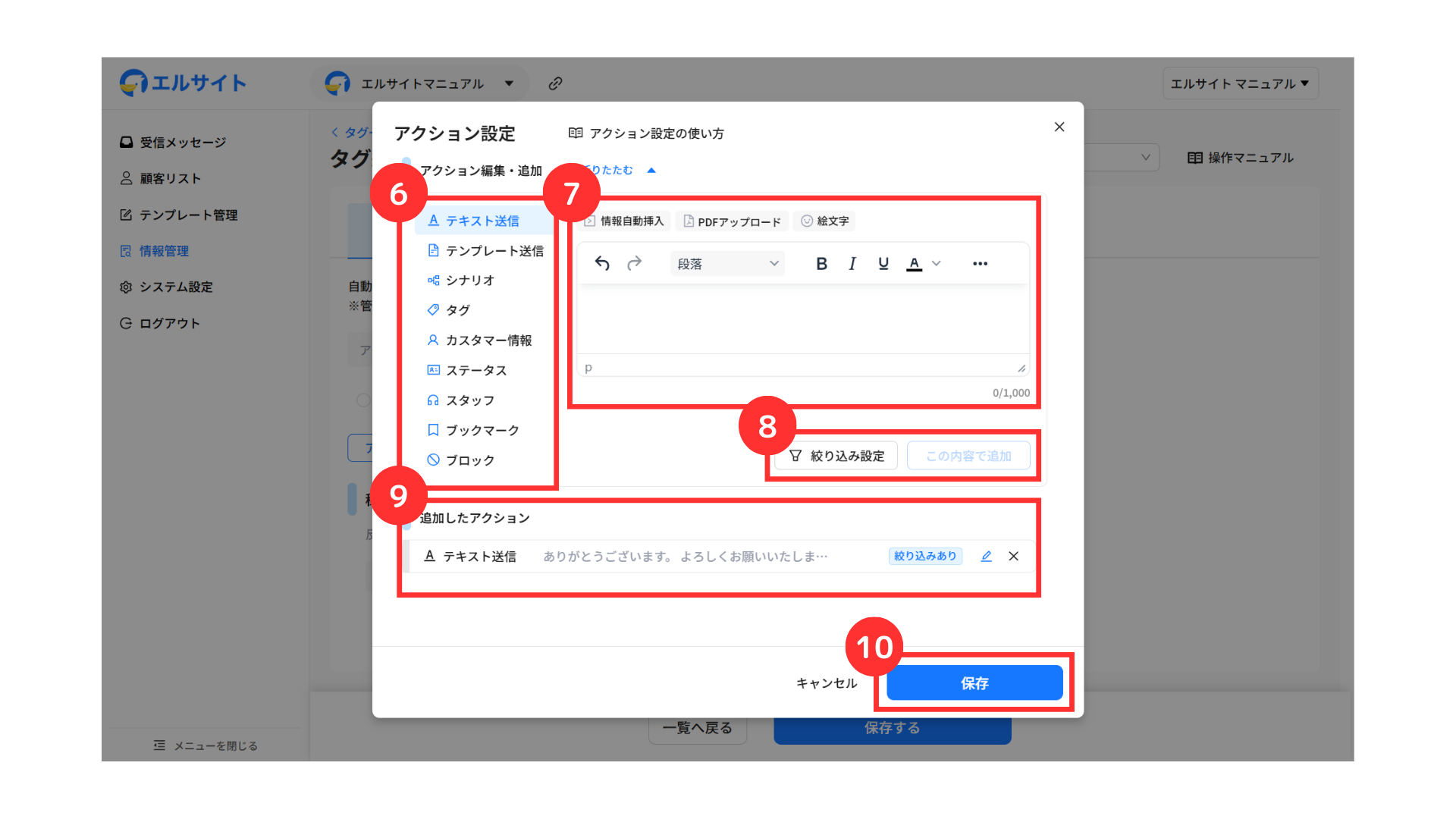1456x819 pixels.
Task: Click the link icon beside account name
Action: (555, 83)
